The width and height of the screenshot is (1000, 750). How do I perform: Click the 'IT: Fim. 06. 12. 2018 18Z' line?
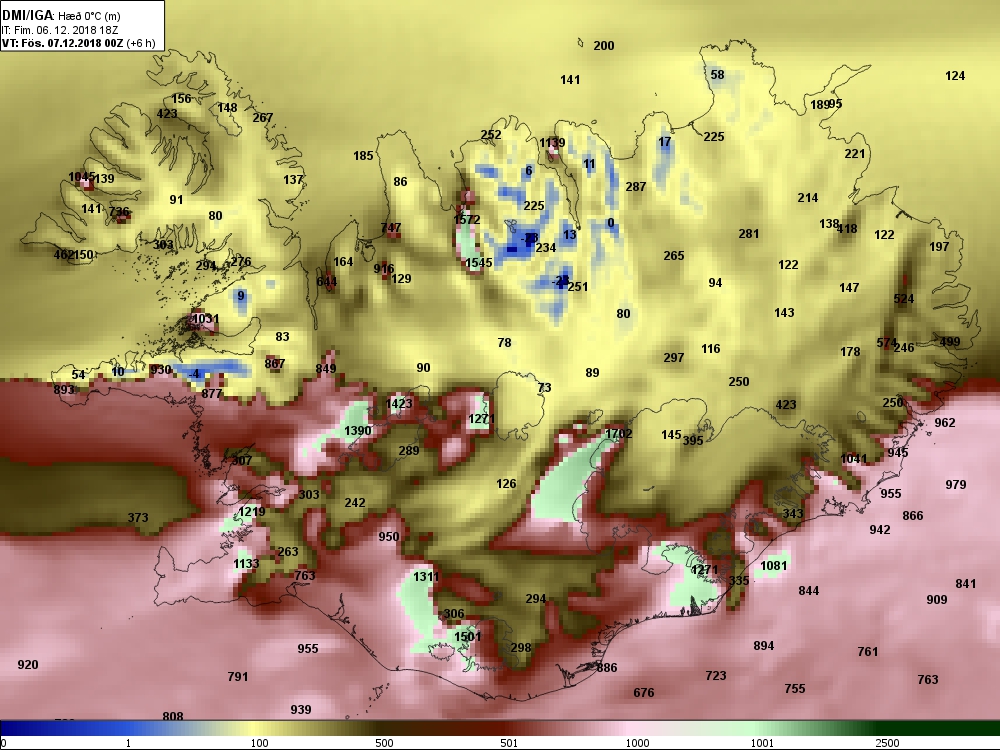click(60, 30)
